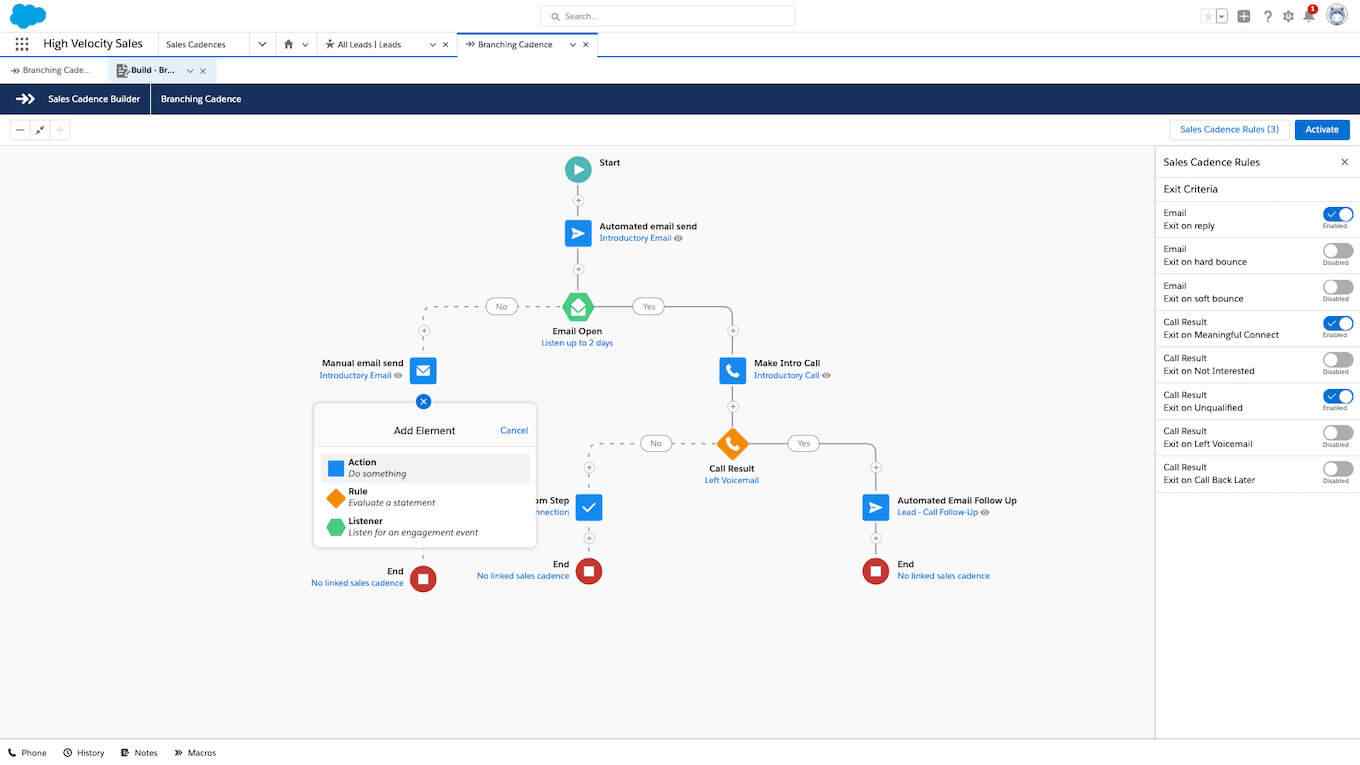
Task: Disable Email Exit on reply toggle
Action: (1338, 215)
